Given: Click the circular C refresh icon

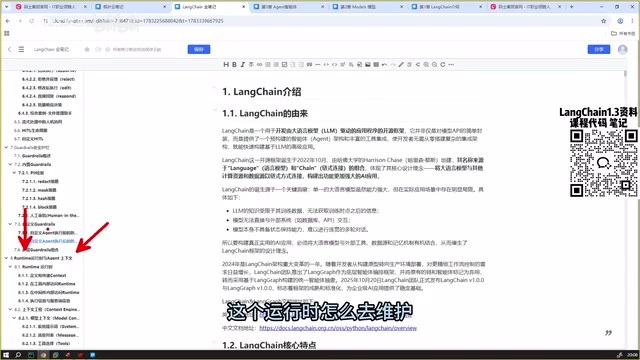Looking at the screenshot, I should 443,64.
